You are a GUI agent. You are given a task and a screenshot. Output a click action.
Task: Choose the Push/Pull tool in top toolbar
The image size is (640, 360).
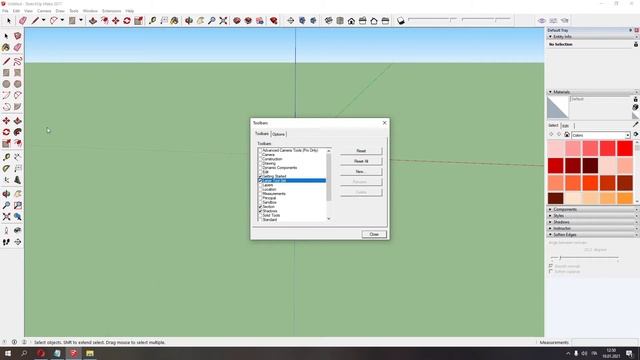point(93,20)
